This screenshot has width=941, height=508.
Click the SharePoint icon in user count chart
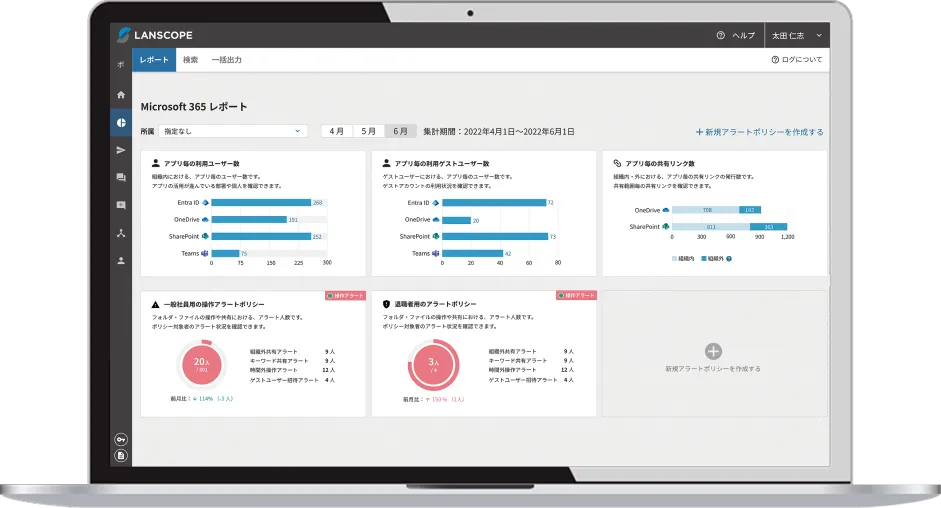[205, 237]
